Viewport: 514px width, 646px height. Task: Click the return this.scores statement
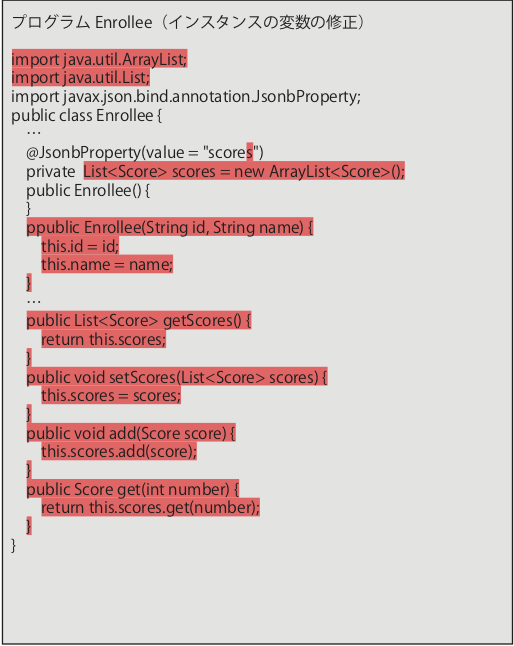103,339
